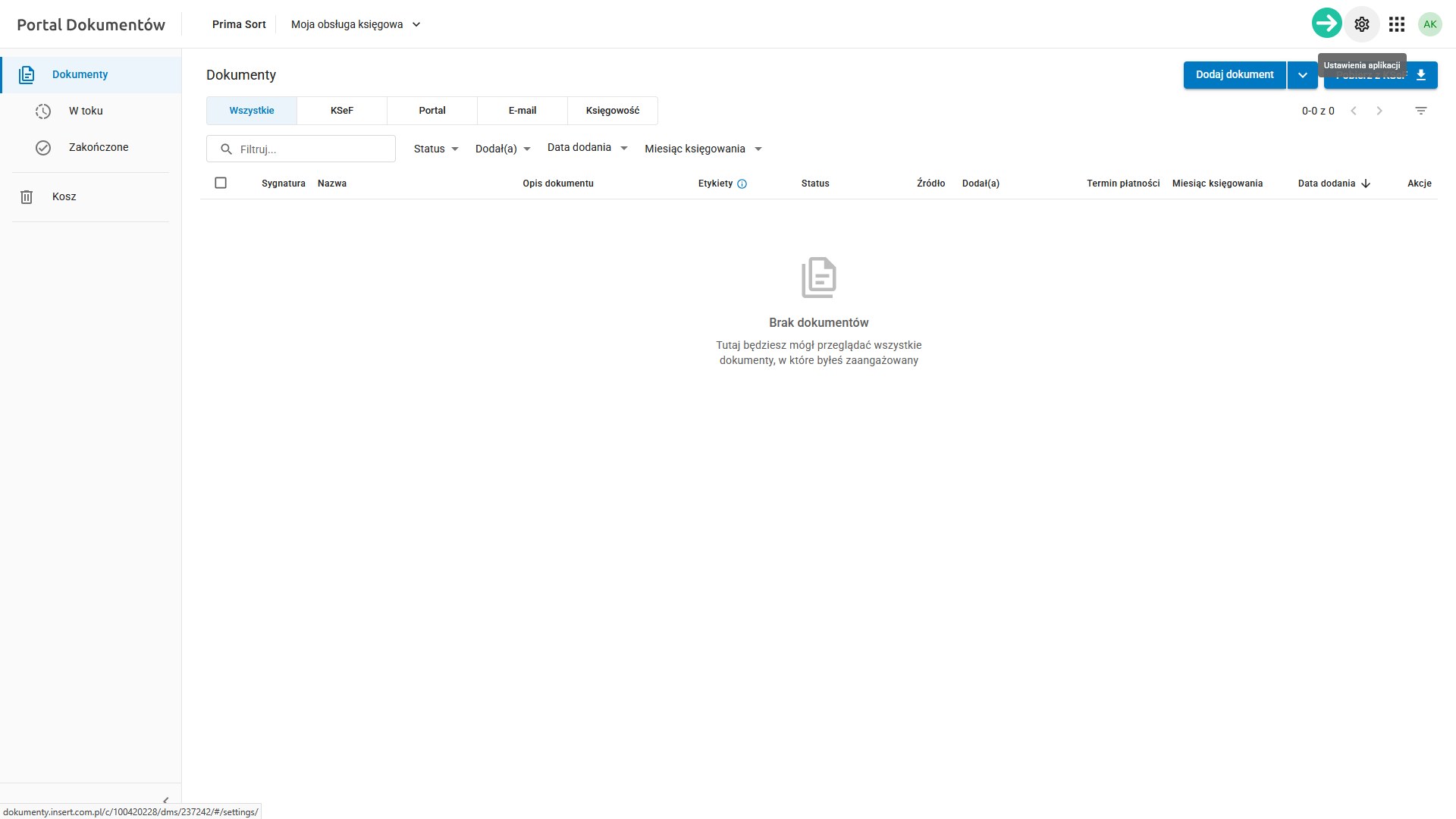Click the KSeF download arrow icon

pyautogui.click(x=1421, y=75)
